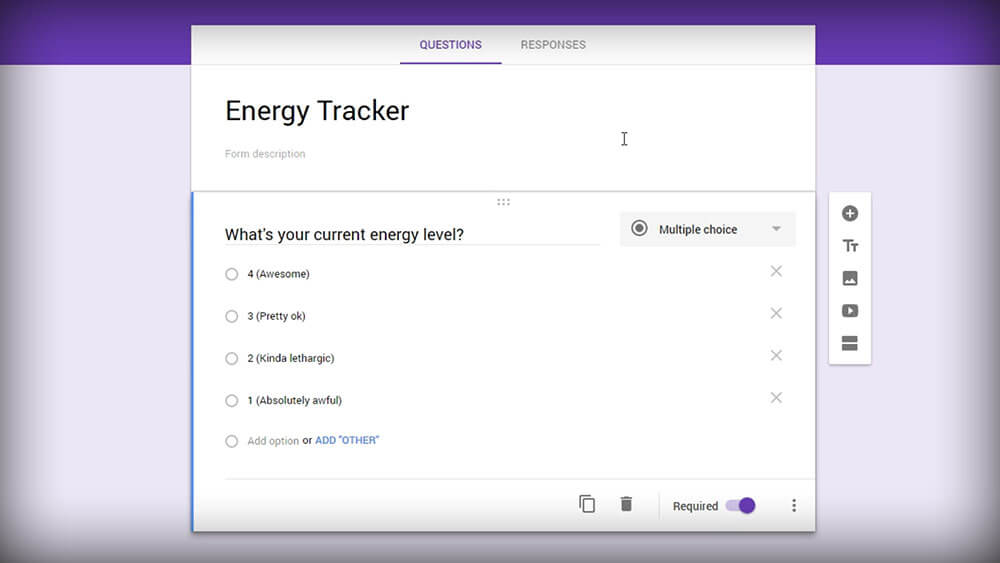Click Add option to create a choice

(273, 441)
